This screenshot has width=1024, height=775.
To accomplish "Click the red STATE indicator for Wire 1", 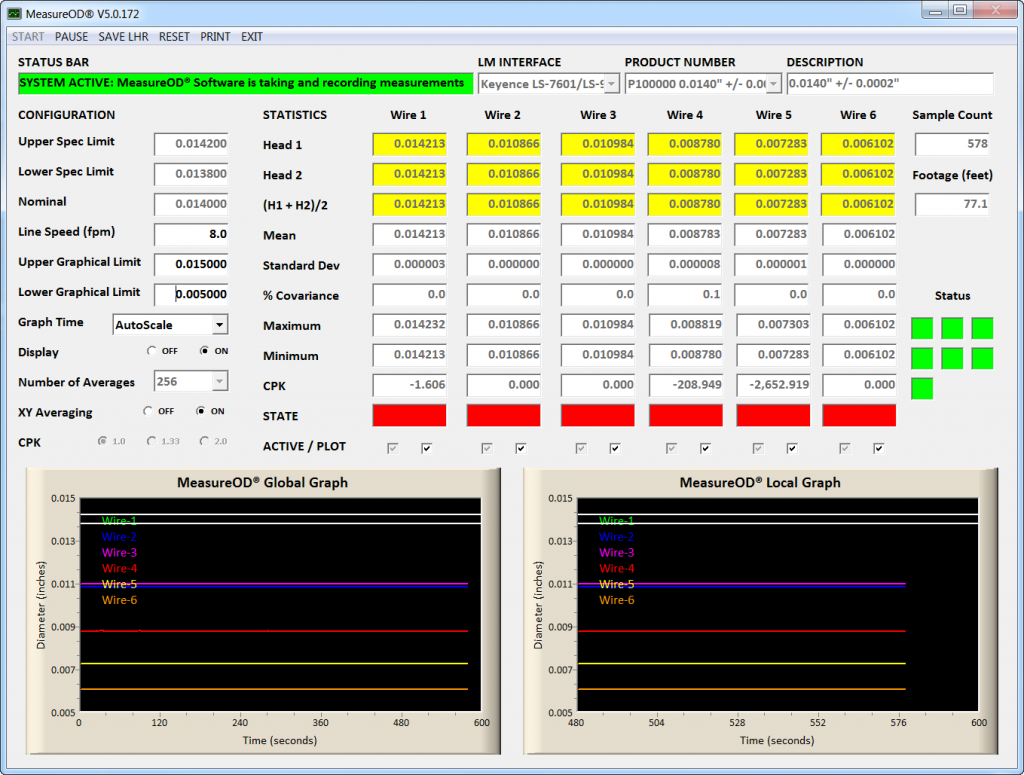I will (x=409, y=415).
